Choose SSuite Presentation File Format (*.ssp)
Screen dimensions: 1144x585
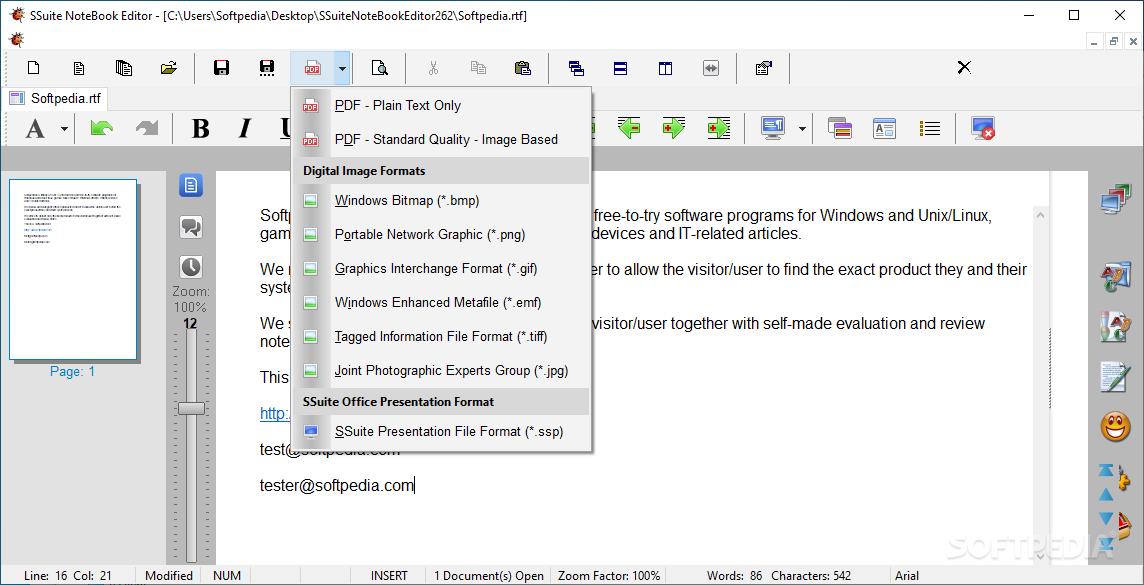pyautogui.click(x=441, y=432)
